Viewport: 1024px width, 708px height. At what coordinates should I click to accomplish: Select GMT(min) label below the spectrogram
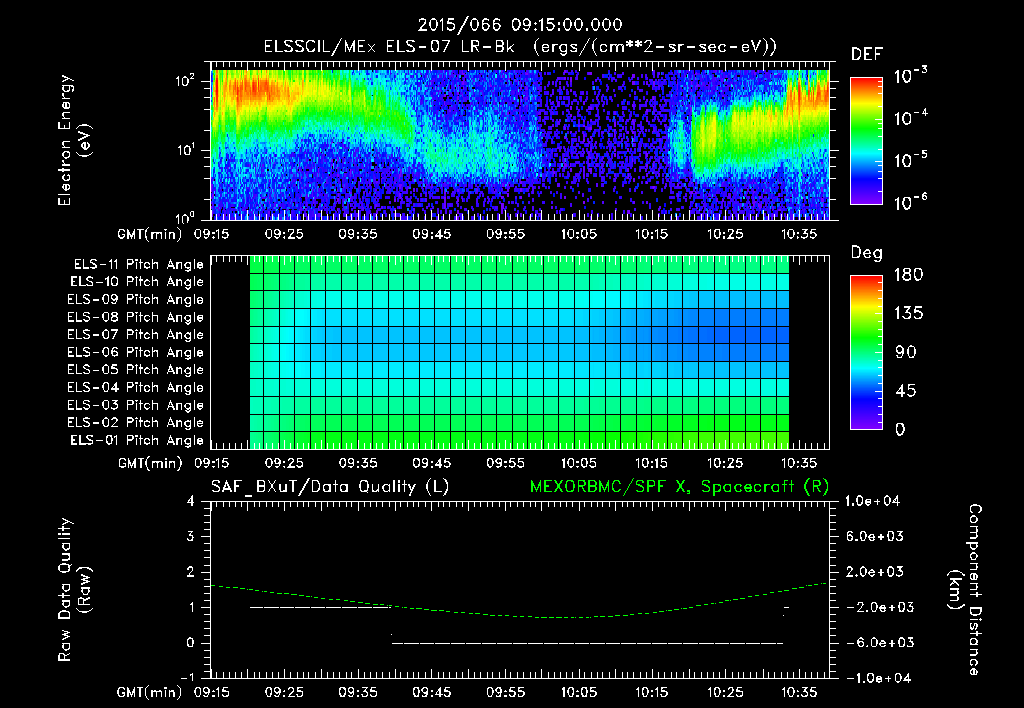coord(150,234)
